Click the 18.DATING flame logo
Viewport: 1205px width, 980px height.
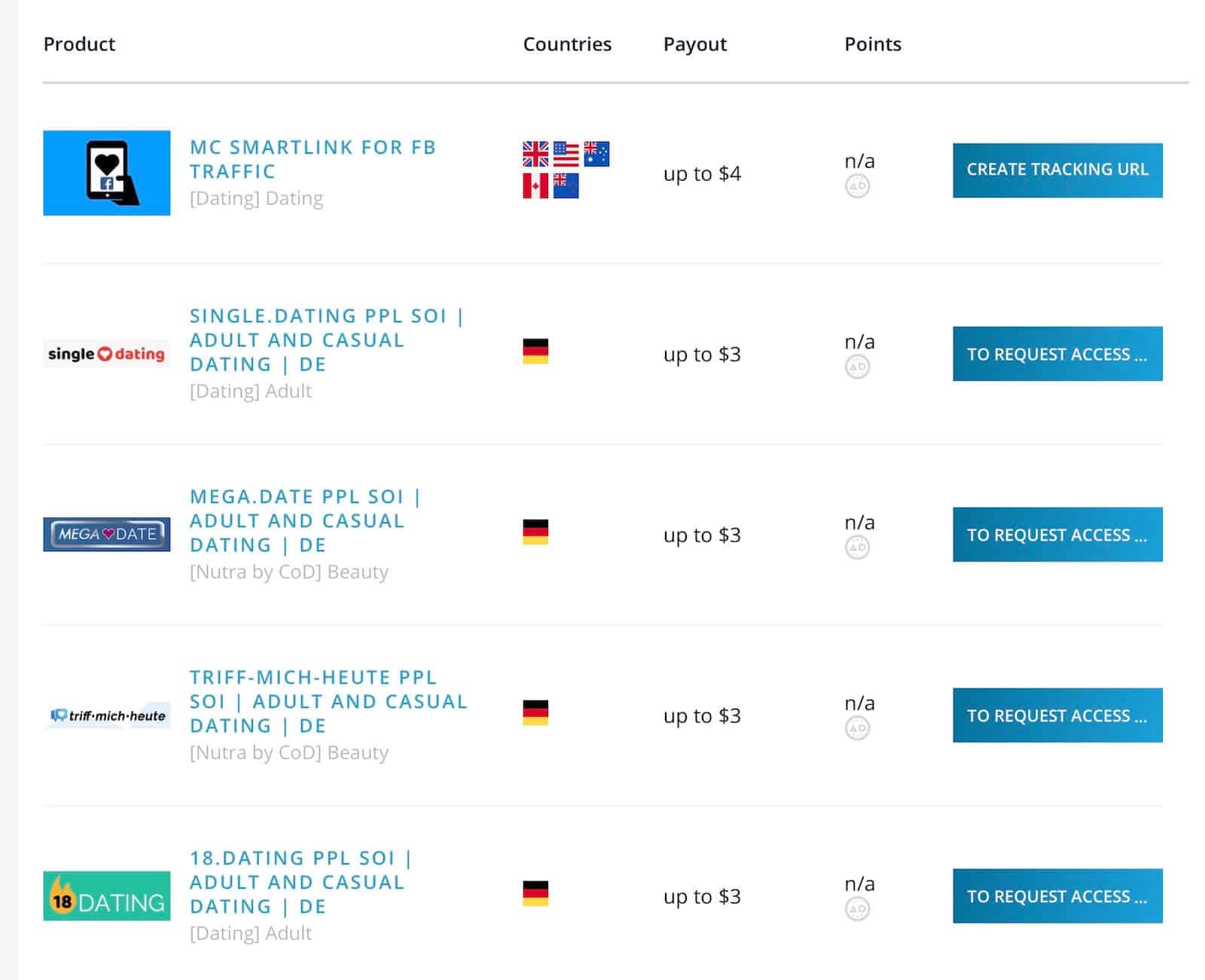tap(105, 896)
